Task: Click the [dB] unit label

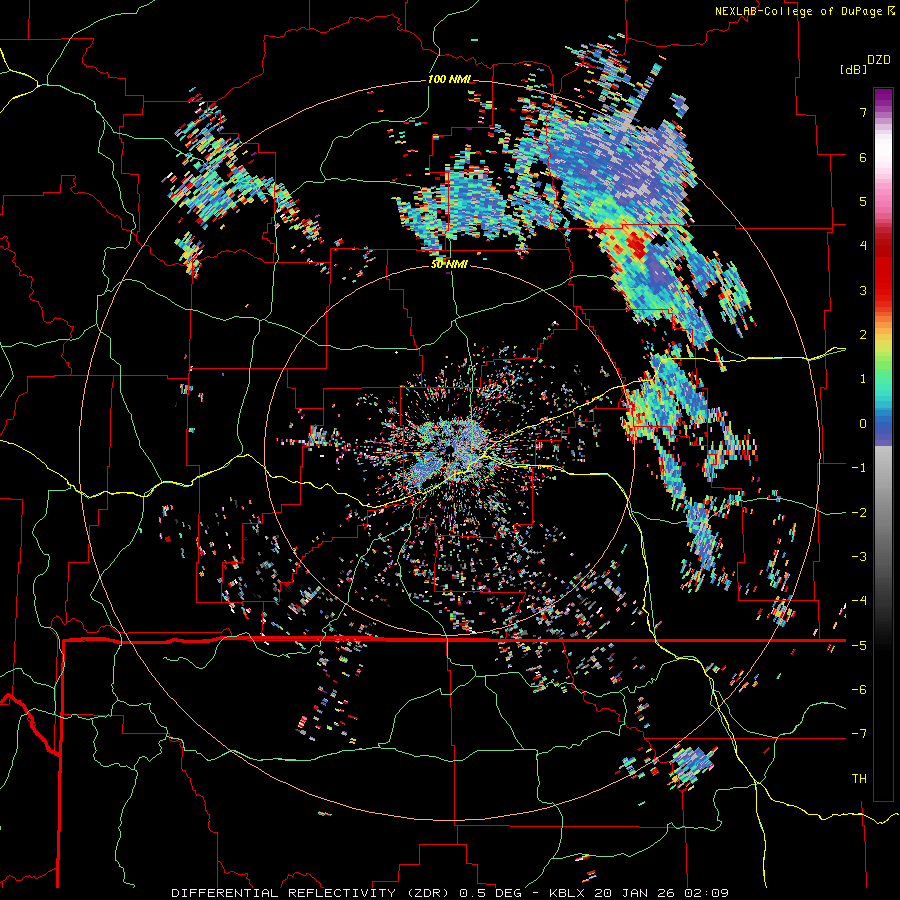Action: tap(853, 69)
